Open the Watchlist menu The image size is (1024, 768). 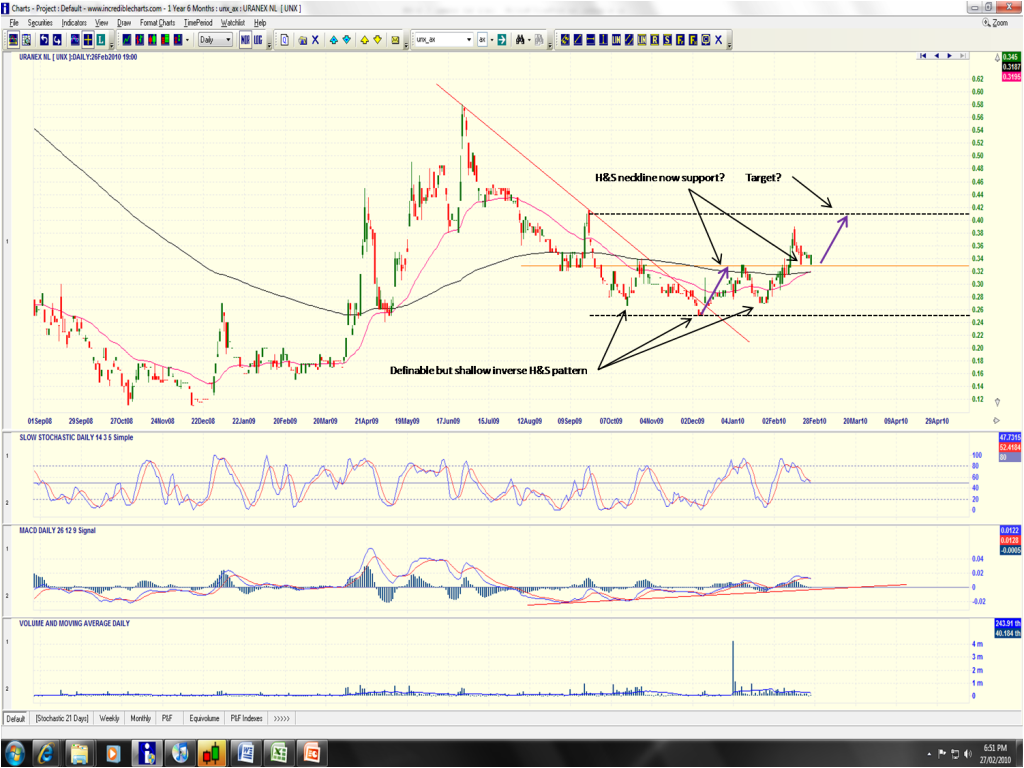click(x=232, y=23)
